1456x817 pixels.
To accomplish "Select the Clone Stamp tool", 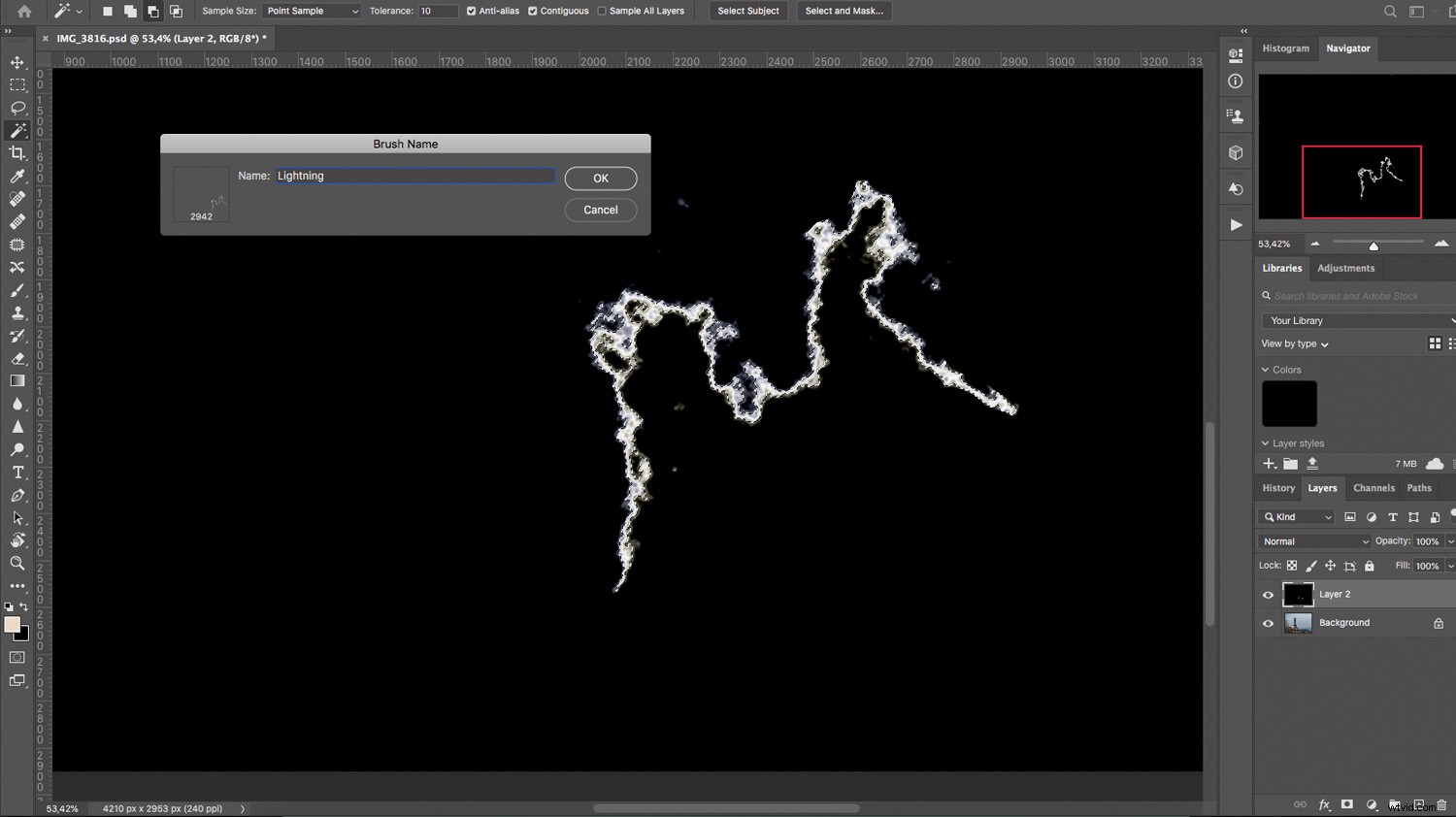I will tap(17, 312).
